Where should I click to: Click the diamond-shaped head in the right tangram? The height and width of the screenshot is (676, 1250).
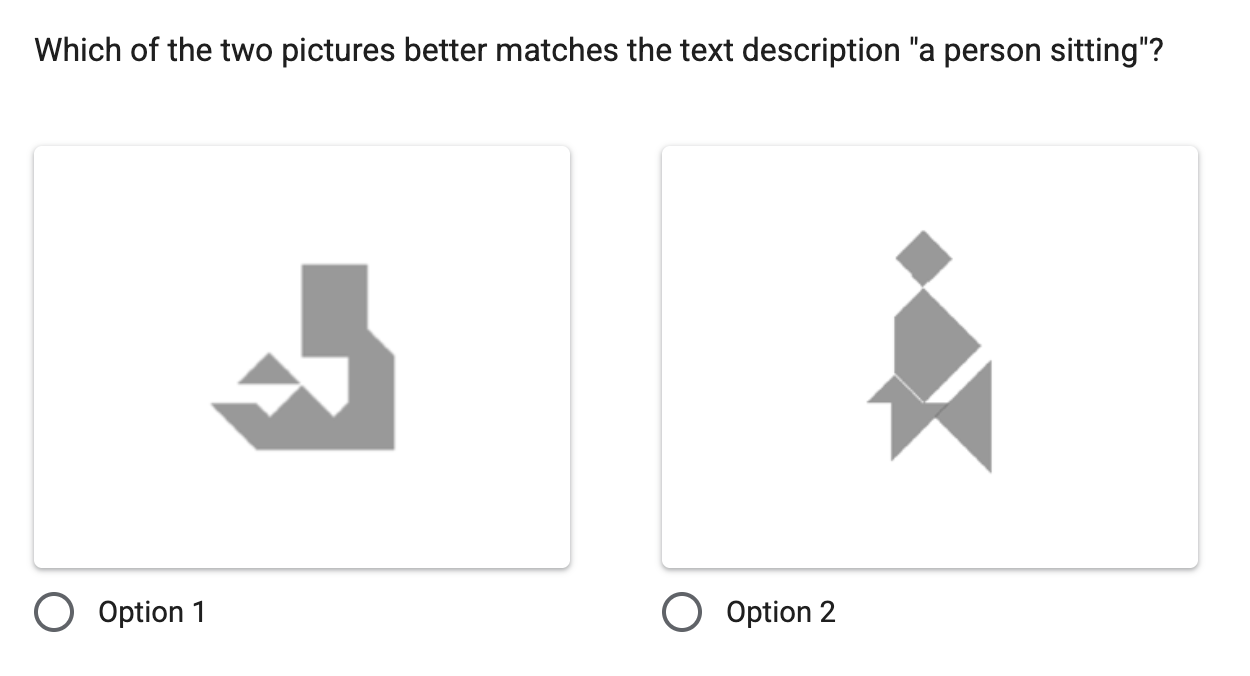point(922,256)
